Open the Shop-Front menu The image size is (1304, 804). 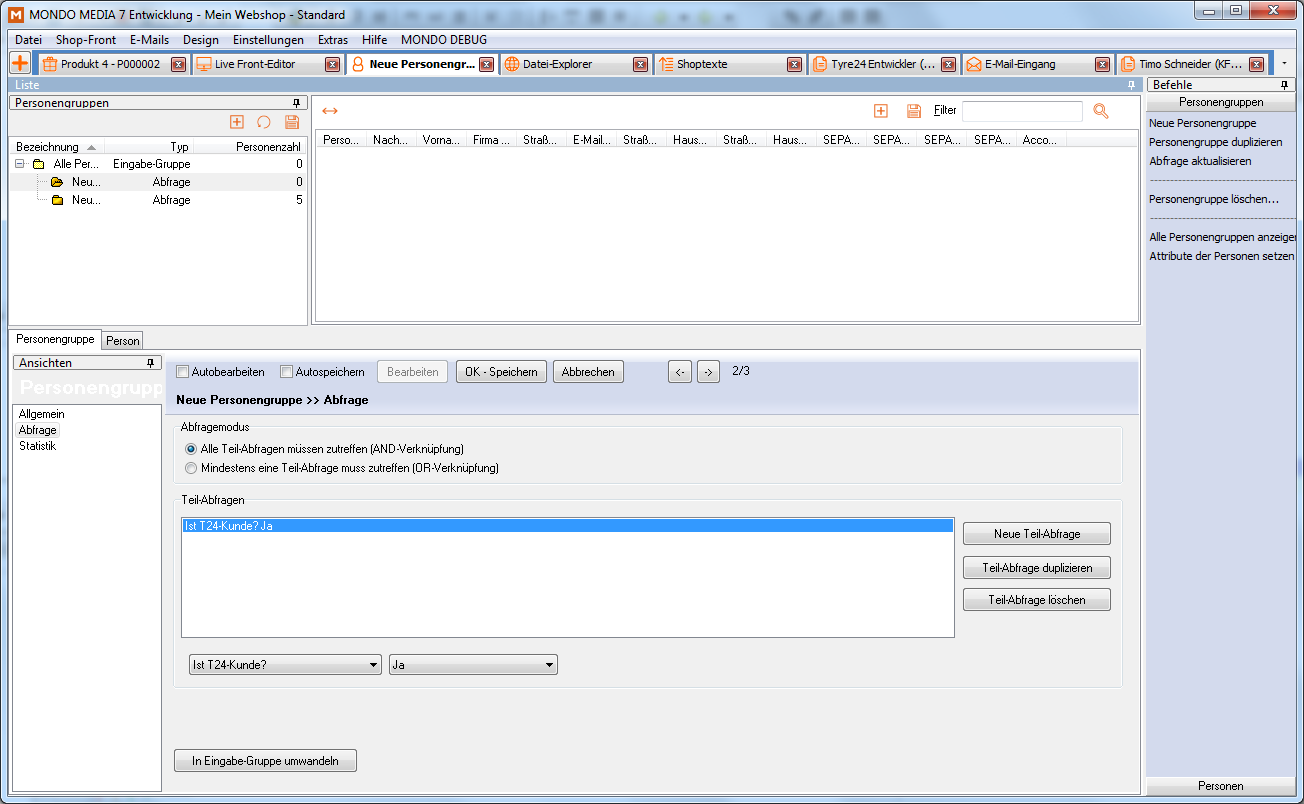point(86,40)
